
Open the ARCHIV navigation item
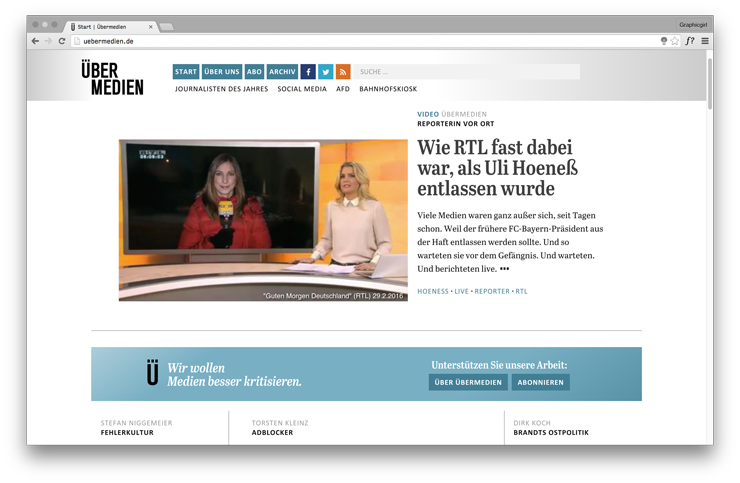click(x=282, y=72)
